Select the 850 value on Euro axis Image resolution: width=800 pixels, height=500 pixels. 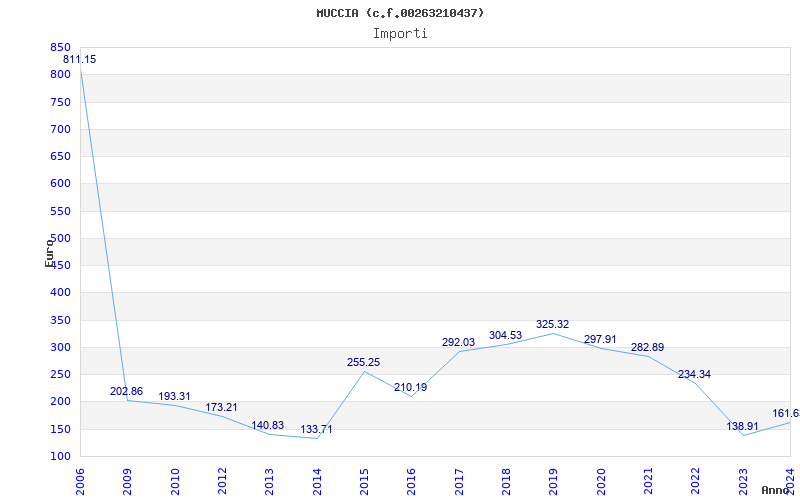coord(60,47)
